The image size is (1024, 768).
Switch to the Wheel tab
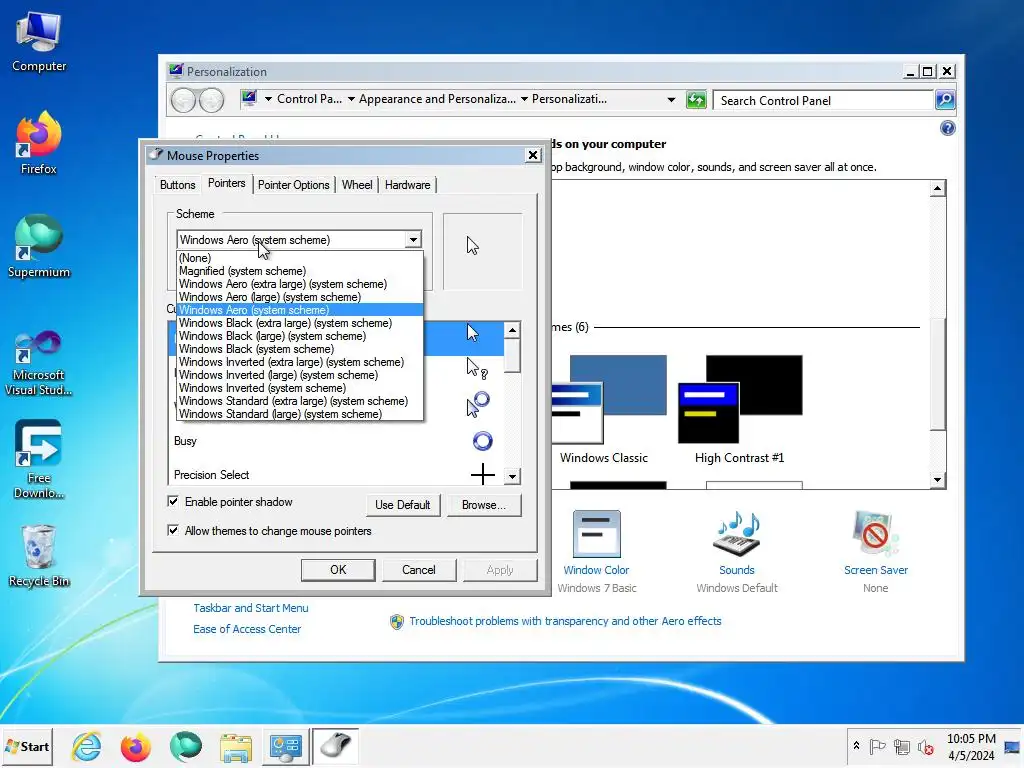coord(357,185)
